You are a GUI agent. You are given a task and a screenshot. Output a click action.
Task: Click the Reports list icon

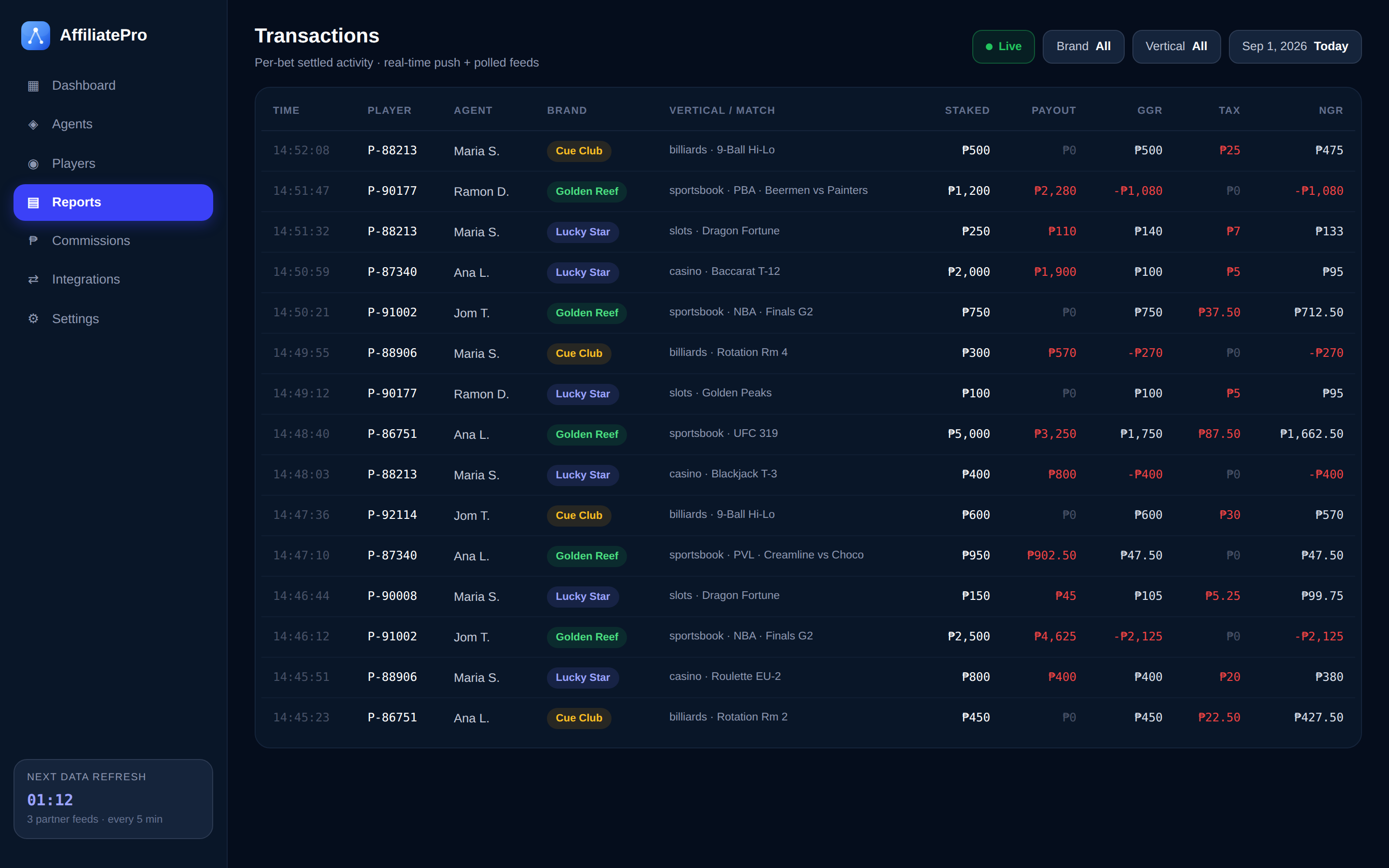coord(33,202)
